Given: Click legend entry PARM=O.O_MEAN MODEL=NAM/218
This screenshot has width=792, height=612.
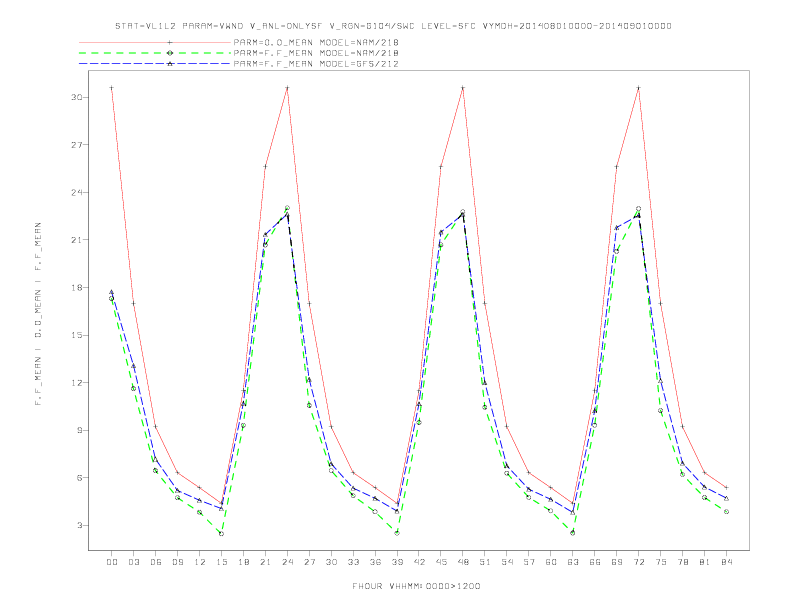Looking at the screenshot, I should pyautogui.click(x=316, y=42).
